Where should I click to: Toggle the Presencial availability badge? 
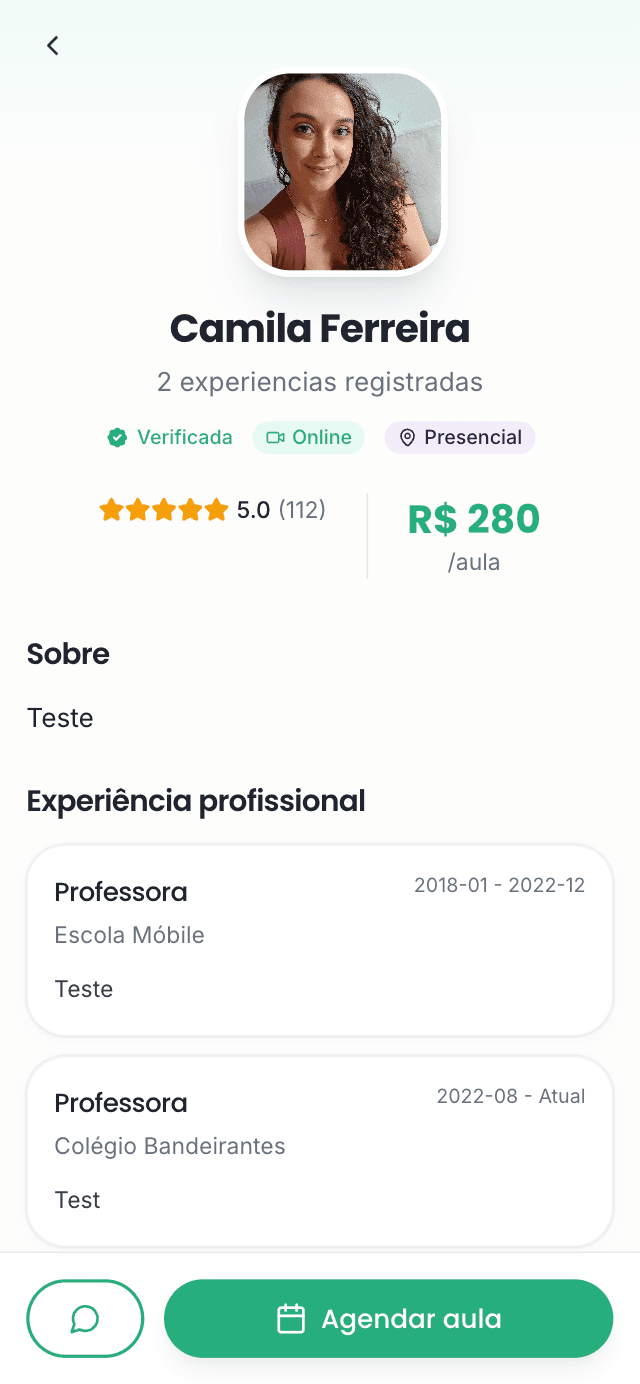tap(460, 437)
